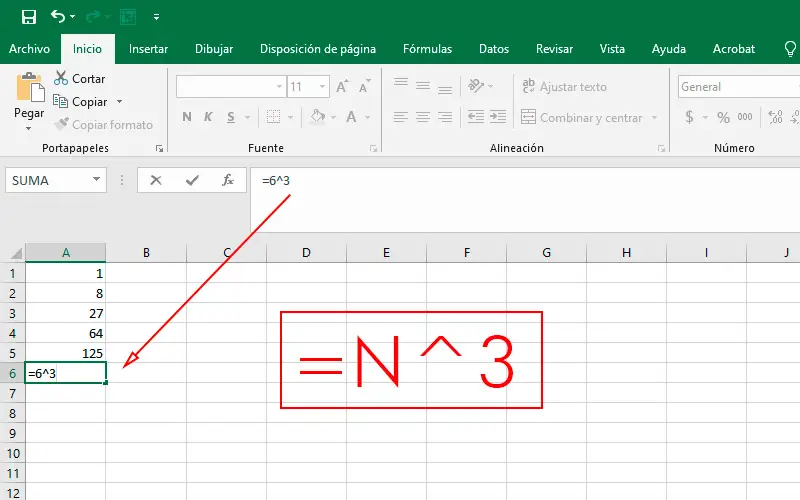
Task: Toggle Ajustar texto
Action: click(x=564, y=87)
